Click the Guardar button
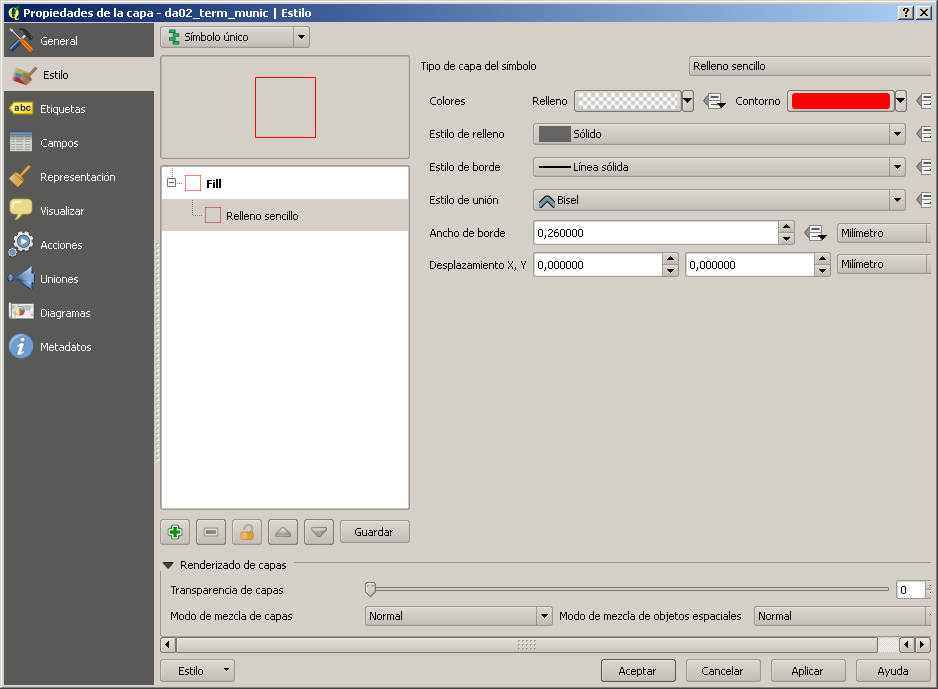The image size is (938, 689). (x=374, y=532)
